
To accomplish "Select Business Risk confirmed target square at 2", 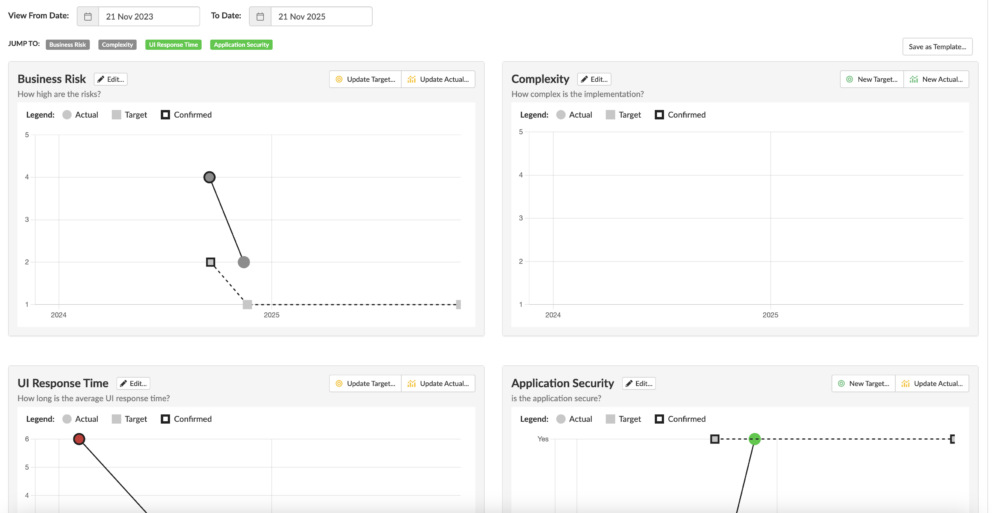I will click(x=211, y=262).
